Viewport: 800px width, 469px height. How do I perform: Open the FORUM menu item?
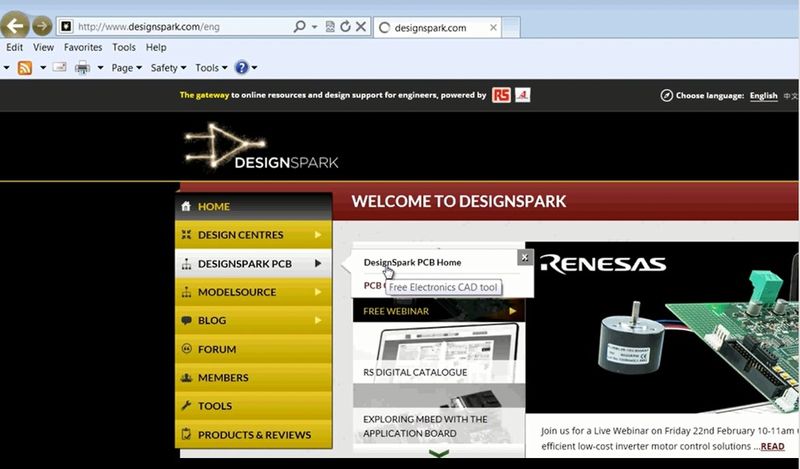[x=254, y=349]
